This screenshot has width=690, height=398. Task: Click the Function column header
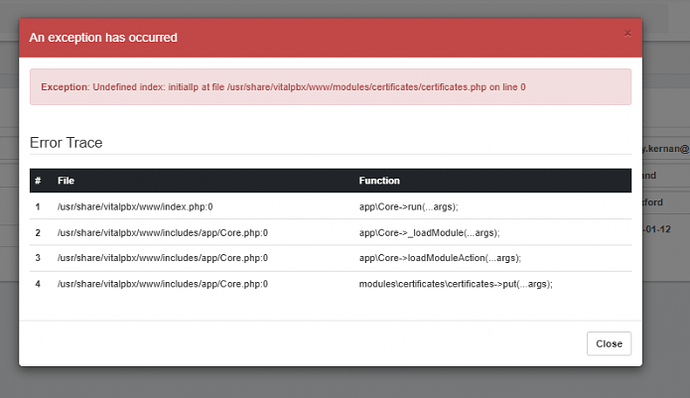click(x=379, y=181)
